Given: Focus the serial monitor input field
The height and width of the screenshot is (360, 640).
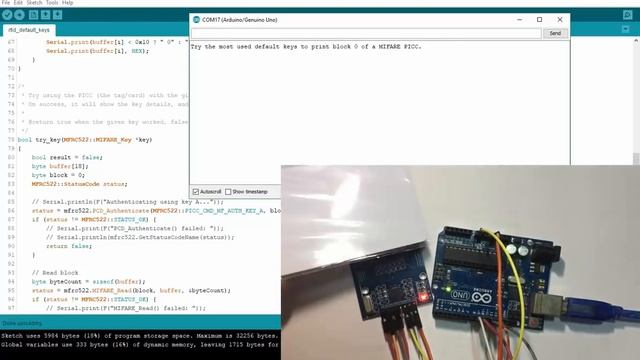Looking at the screenshot, I should coord(366,33).
